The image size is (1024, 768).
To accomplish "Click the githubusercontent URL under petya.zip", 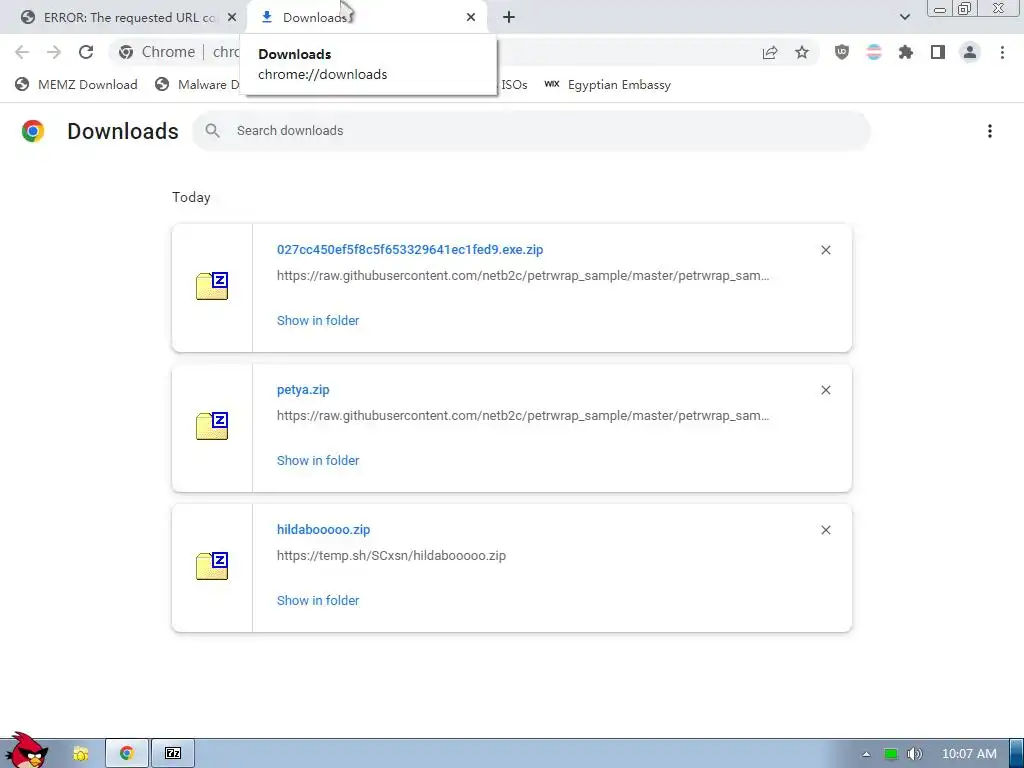I will [523, 415].
